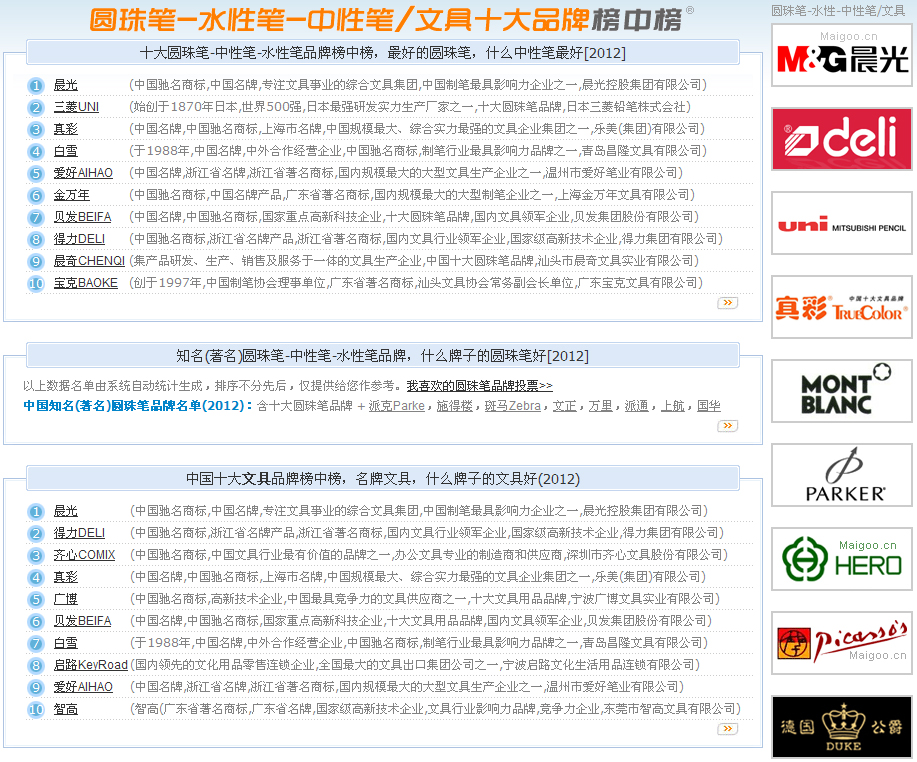Click 爱好AIHAO in the 文具 top ten list

click(x=83, y=687)
